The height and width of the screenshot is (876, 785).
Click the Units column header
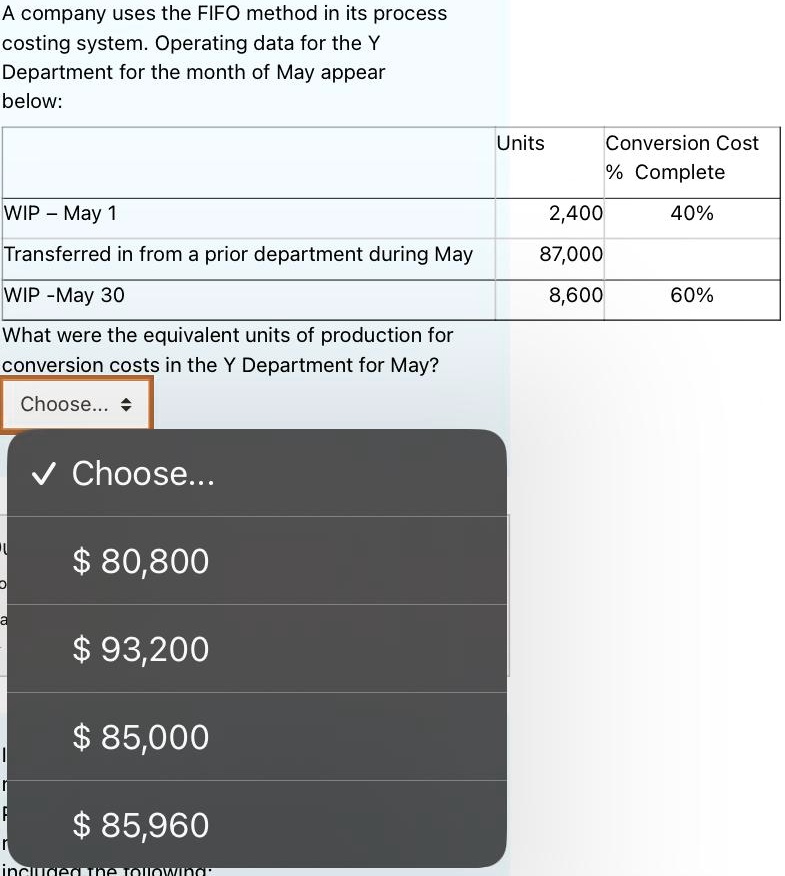tap(520, 143)
